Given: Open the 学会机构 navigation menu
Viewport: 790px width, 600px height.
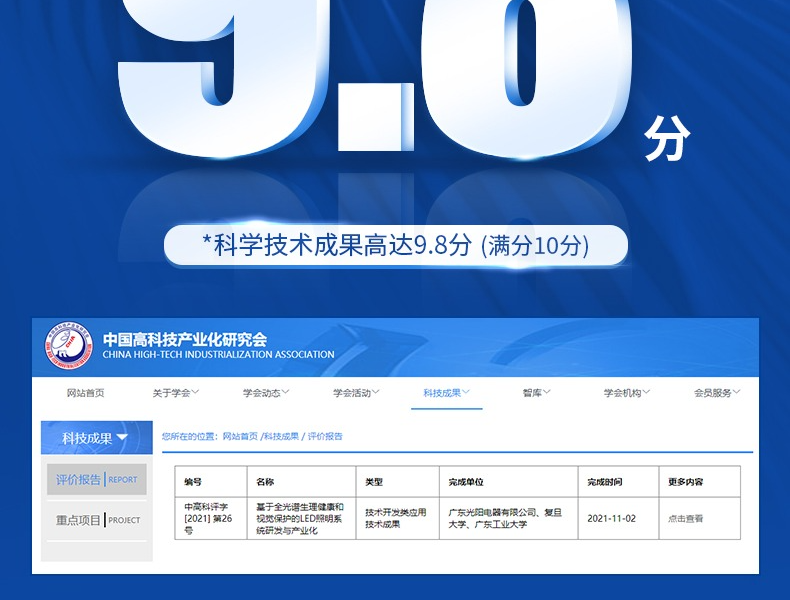Looking at the screenshot, I should pos(627,393).
